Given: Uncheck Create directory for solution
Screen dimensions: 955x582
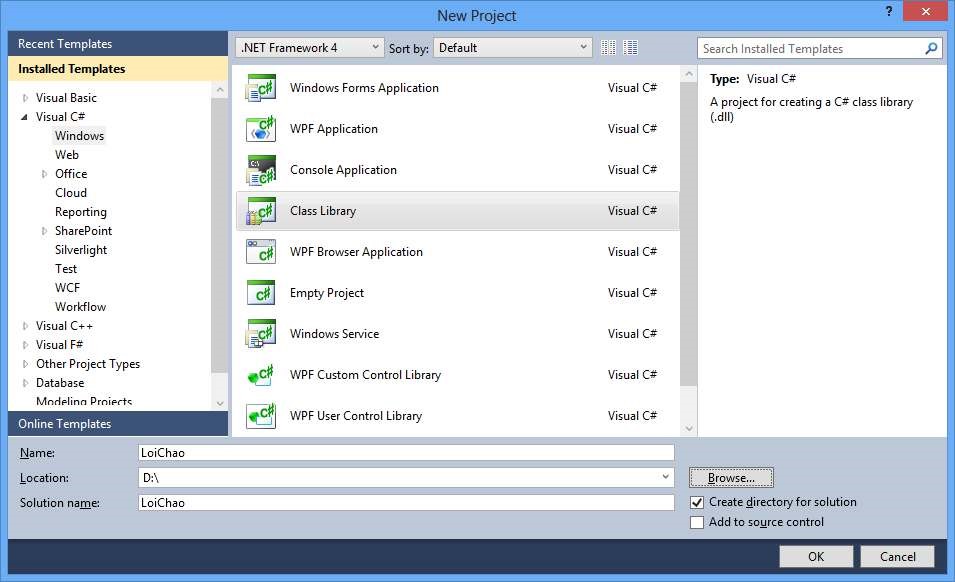Looking at the screenshot, I should [698, 502].
